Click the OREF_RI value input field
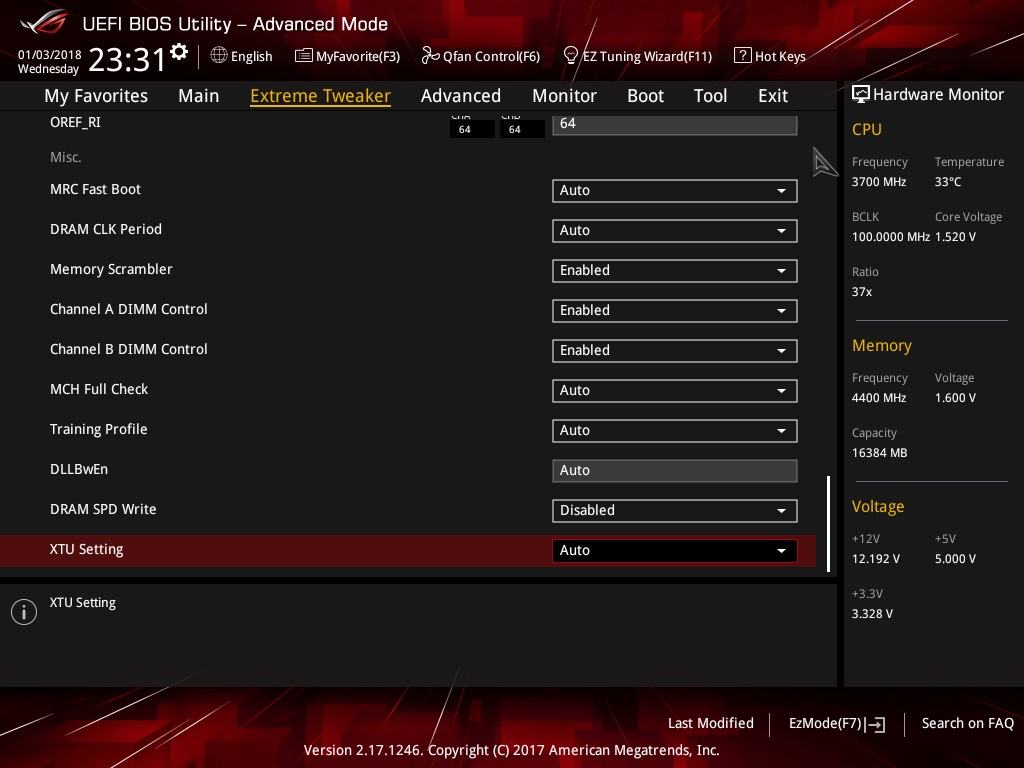 pyautogui.click(x=675, y=124)
